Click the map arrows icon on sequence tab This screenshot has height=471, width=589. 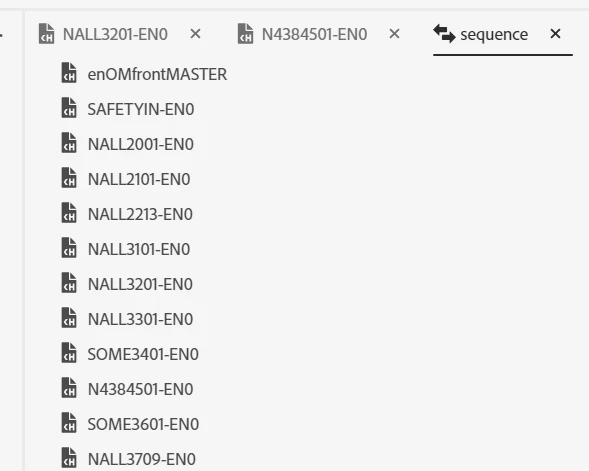(444, 33)
